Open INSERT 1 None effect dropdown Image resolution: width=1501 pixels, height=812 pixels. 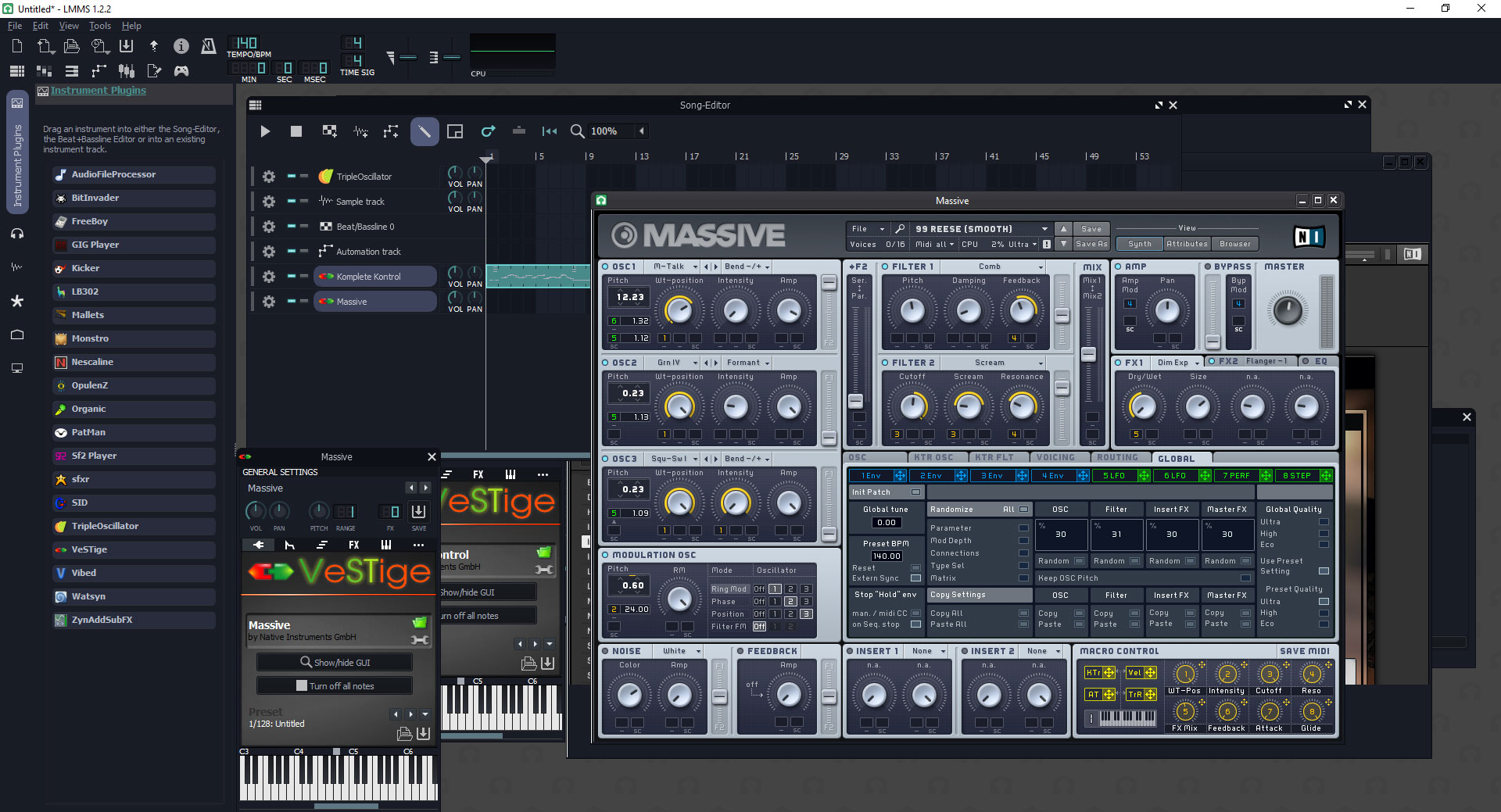point(927,651)
